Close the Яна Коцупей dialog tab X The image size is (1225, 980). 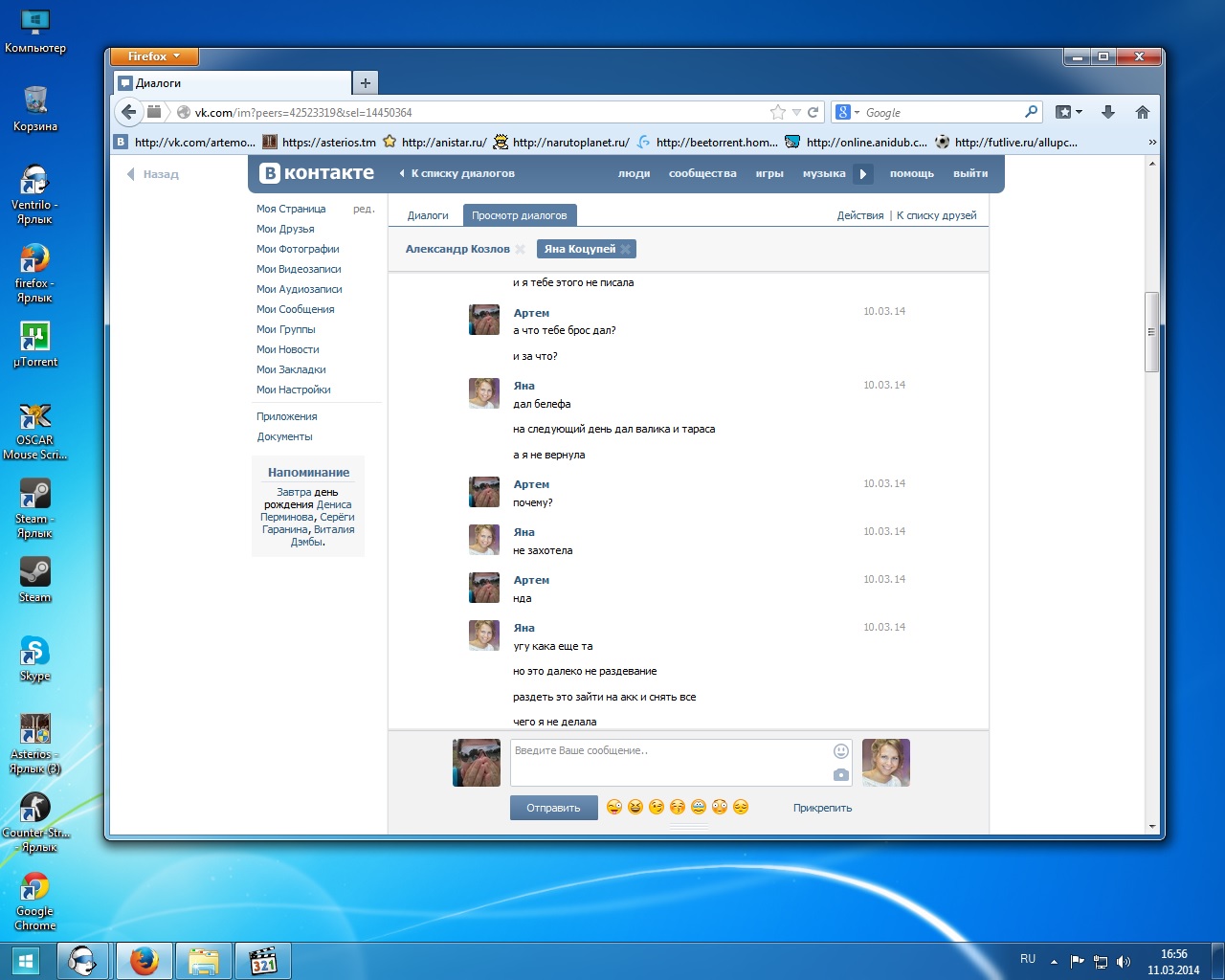(x=625, y=249)
